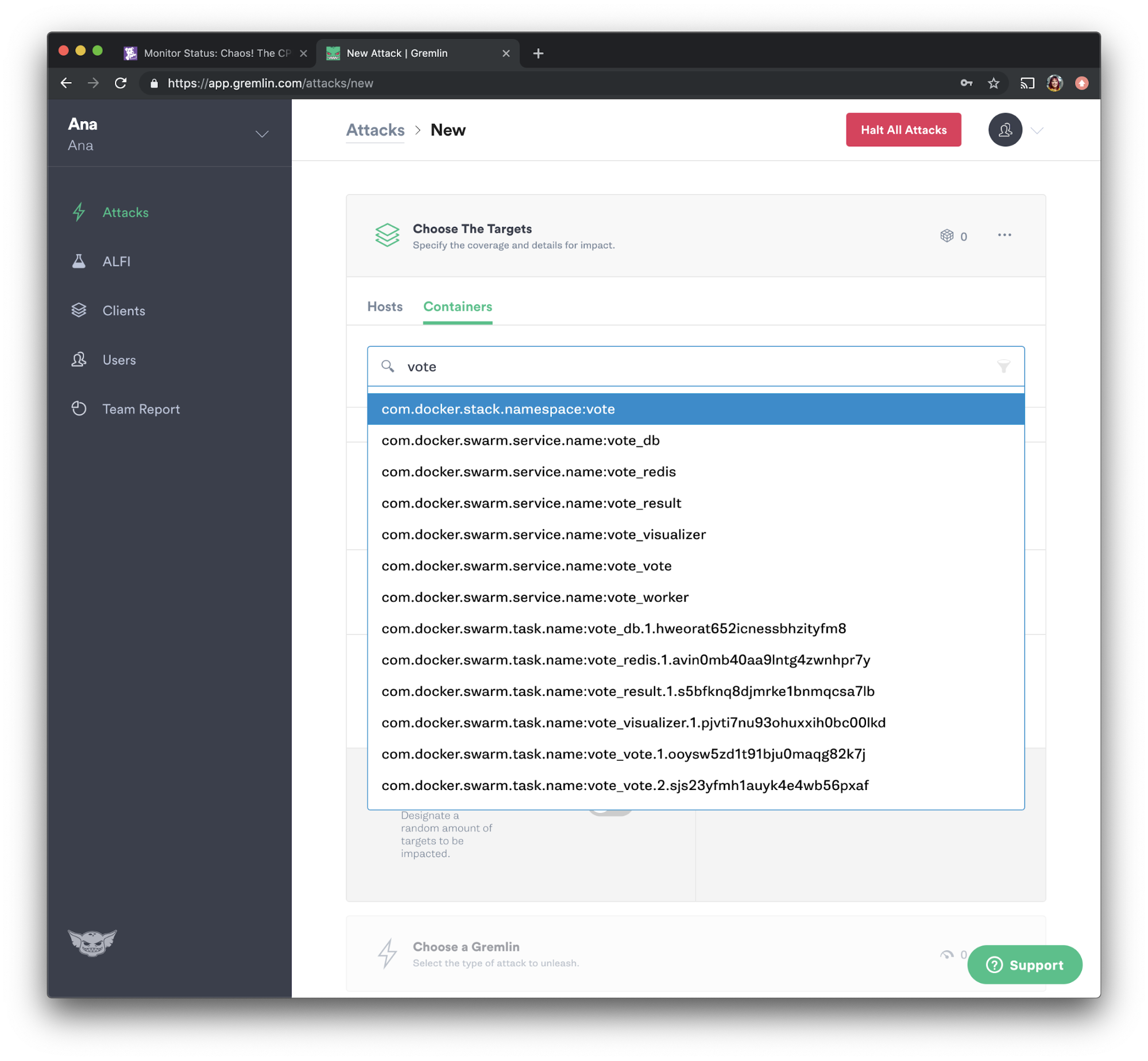Image resolution: width=1148 pixels, height=1061 pixels.
Task: Select Containers tab in target chooser
Action: click(457, 306)
